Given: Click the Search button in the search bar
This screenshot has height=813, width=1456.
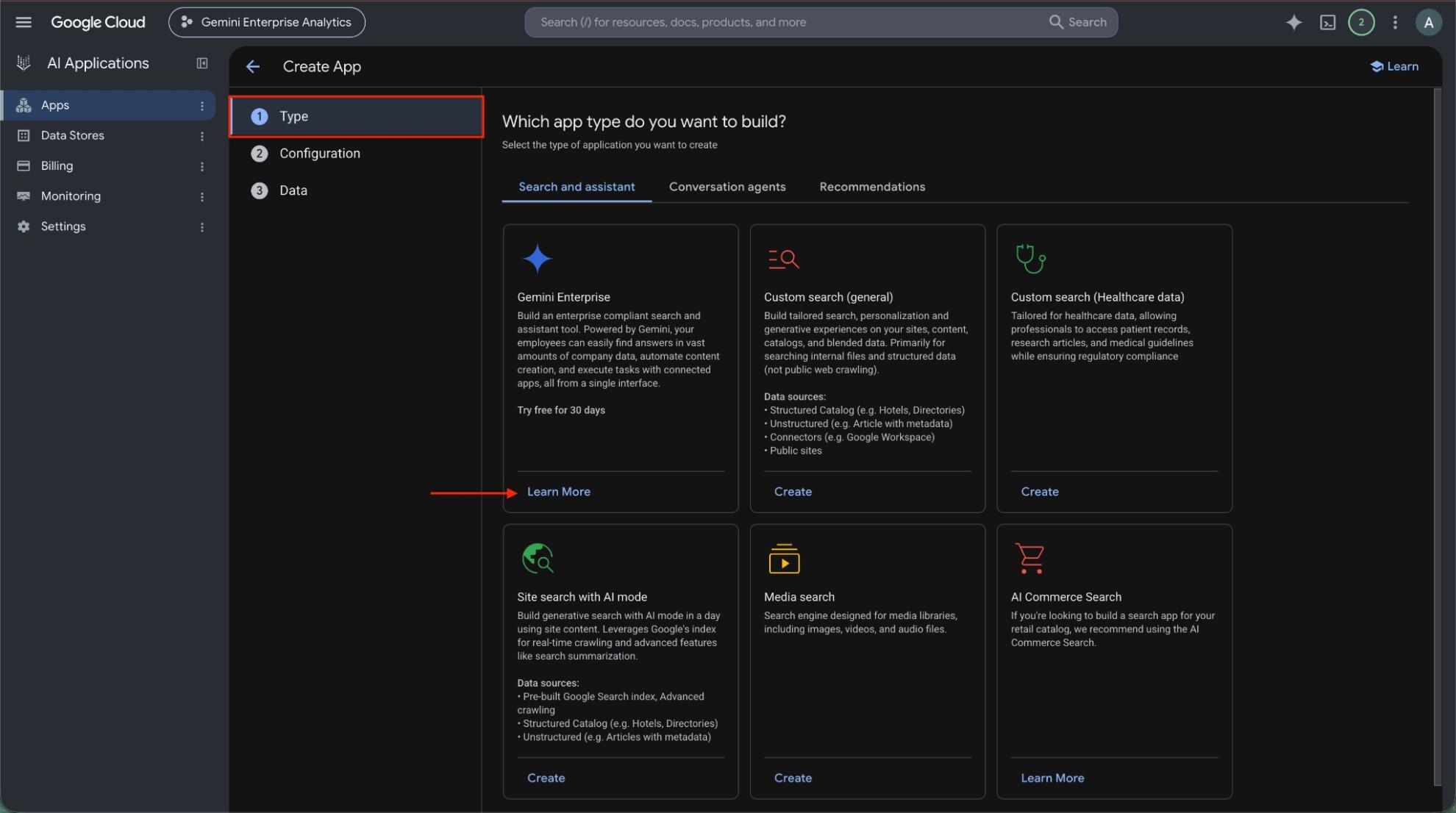Looking at the screenshot, I should tap(1078, 22).
